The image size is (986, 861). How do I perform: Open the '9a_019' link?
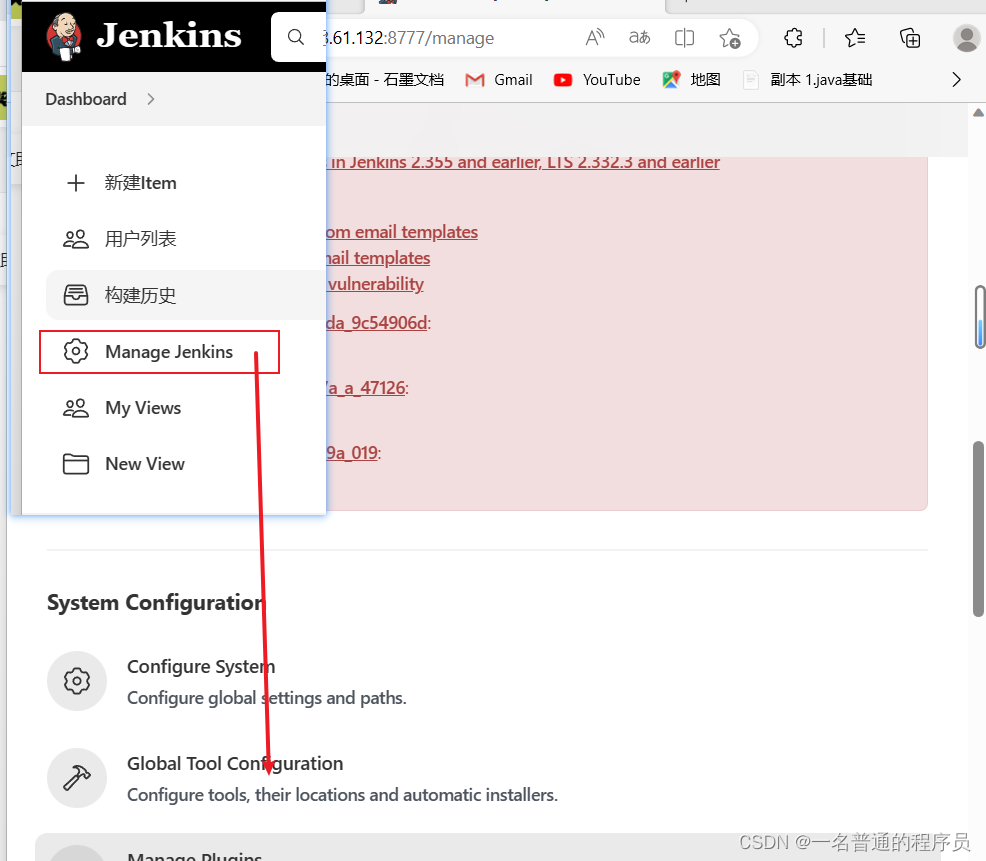pos(353,453)
